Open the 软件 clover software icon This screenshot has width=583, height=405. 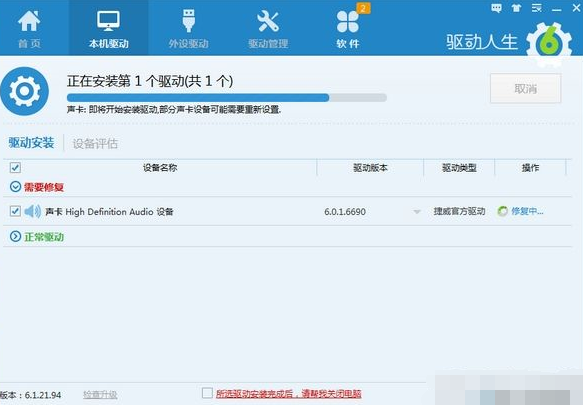pyautogui.click(x=348, y=21)
